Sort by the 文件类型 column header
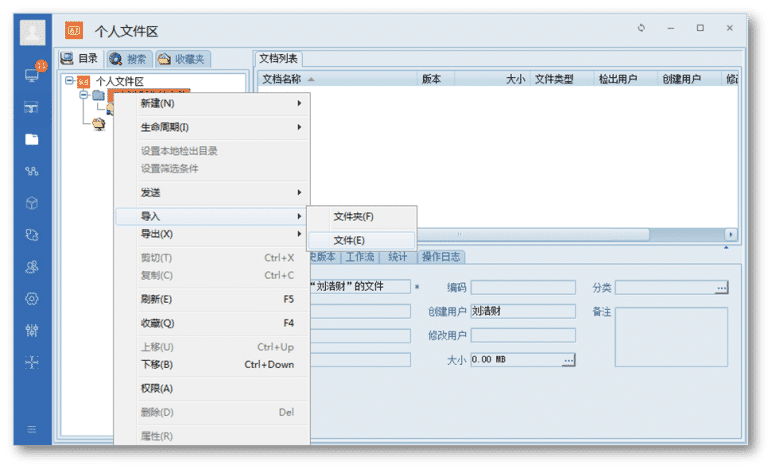The width and height of the screenshot is (772, 469). click(562, 79)
